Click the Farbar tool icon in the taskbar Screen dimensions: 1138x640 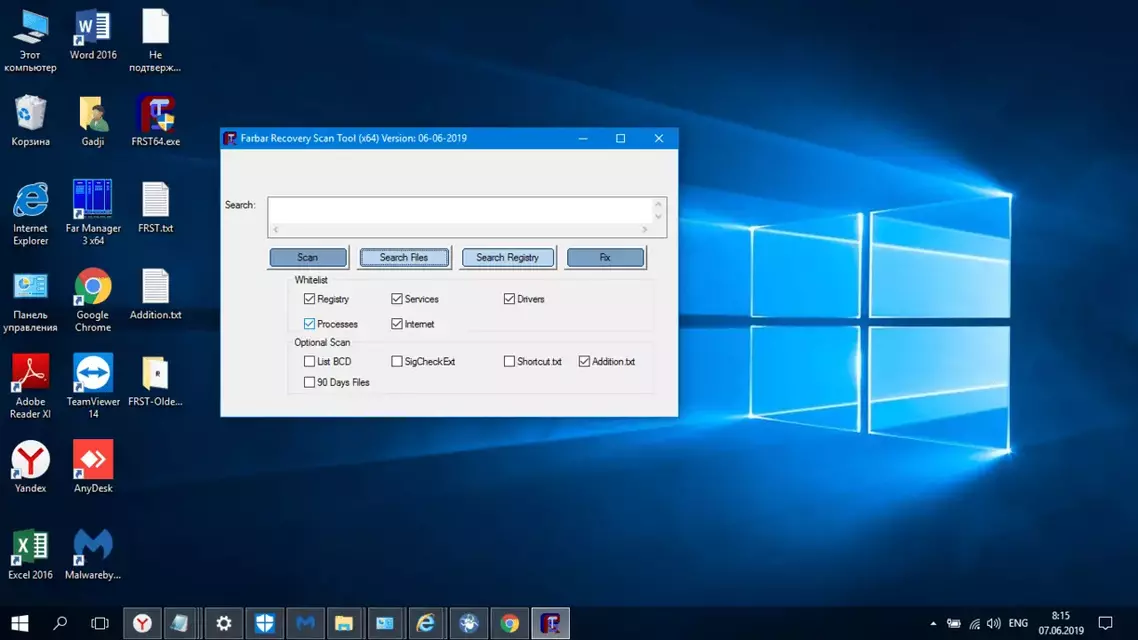(x=550, y=623)
